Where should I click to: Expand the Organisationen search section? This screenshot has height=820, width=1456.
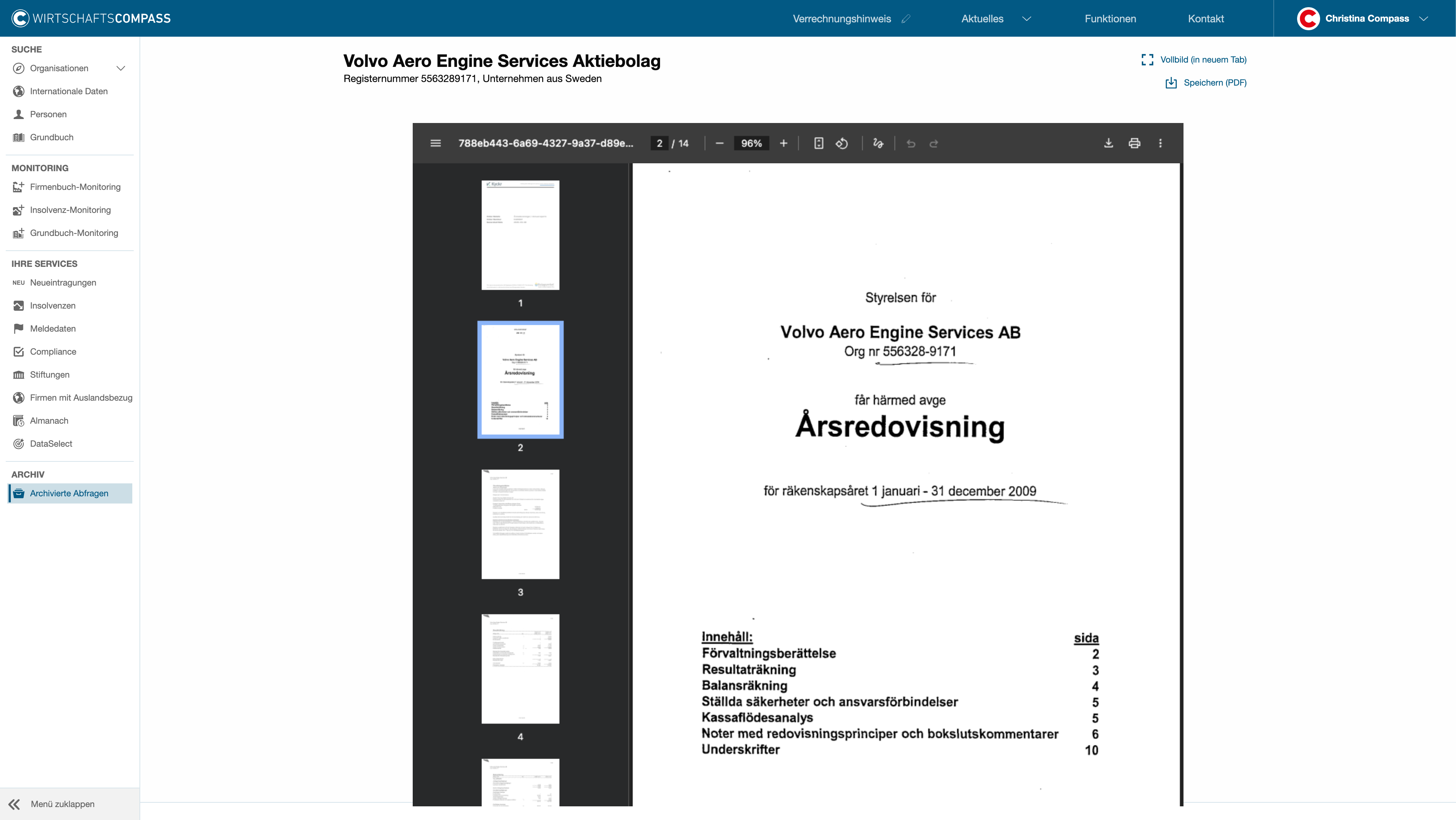pos(120,68)
